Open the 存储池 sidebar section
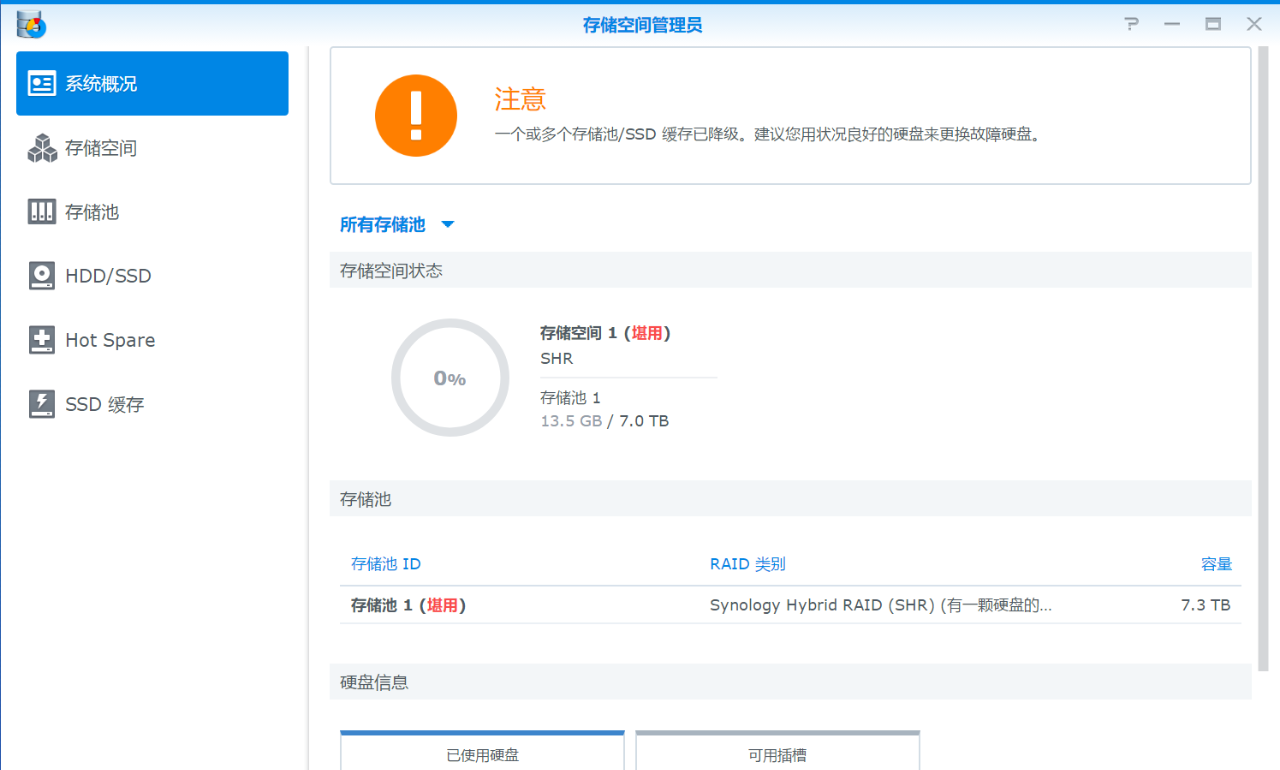Image resolution: width=1280 pixels, height=770 pixels. point(152,212)
